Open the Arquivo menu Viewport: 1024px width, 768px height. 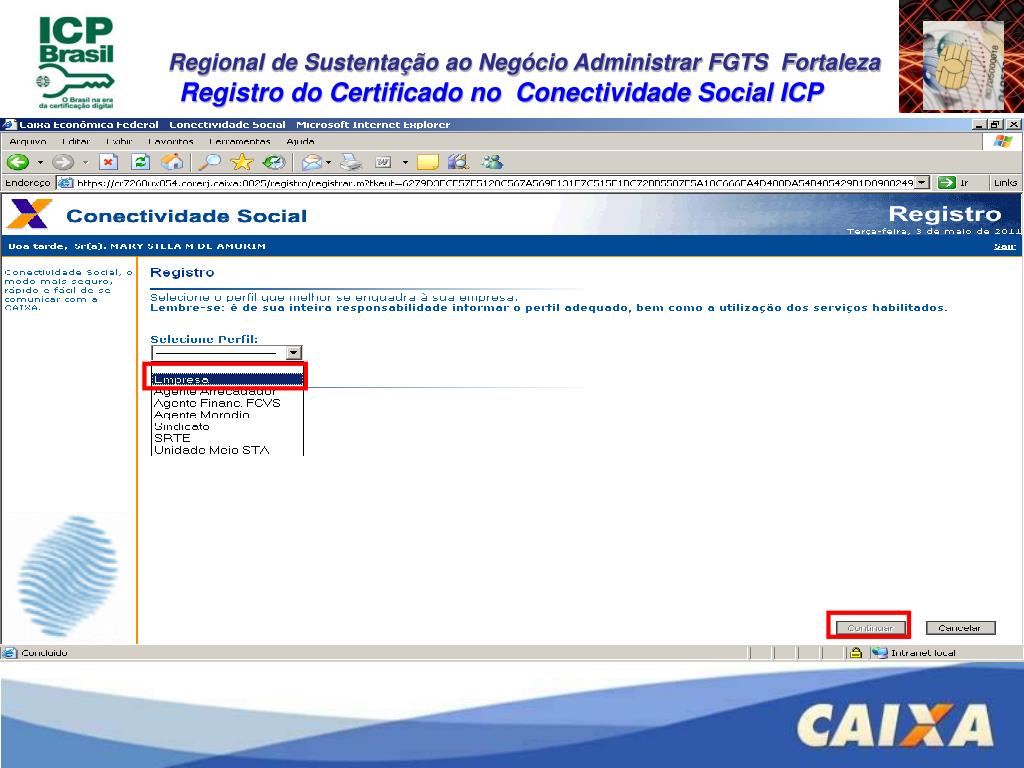(x=28, y=141)
